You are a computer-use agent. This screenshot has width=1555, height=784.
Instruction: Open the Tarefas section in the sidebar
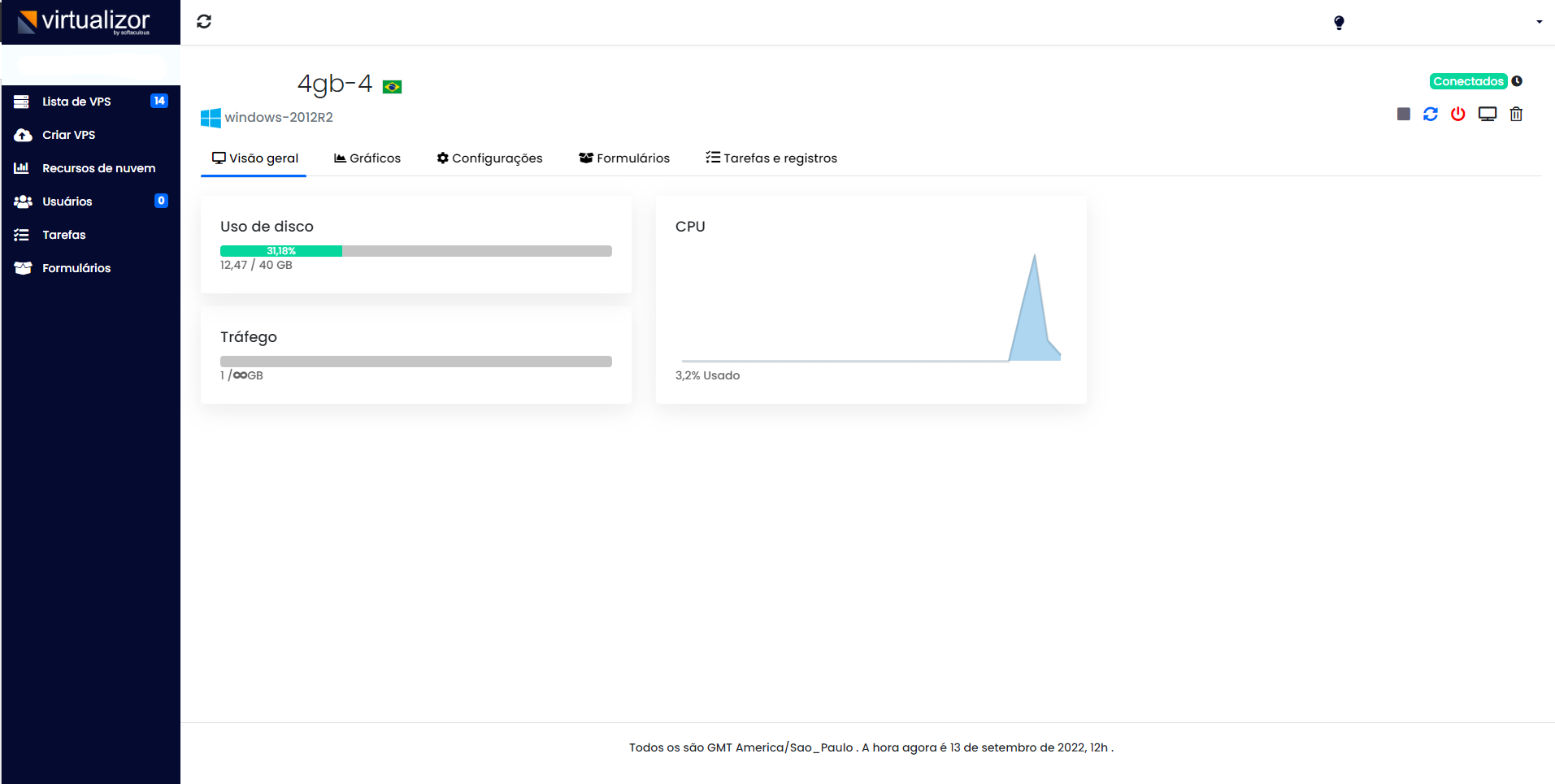[63, 235]
